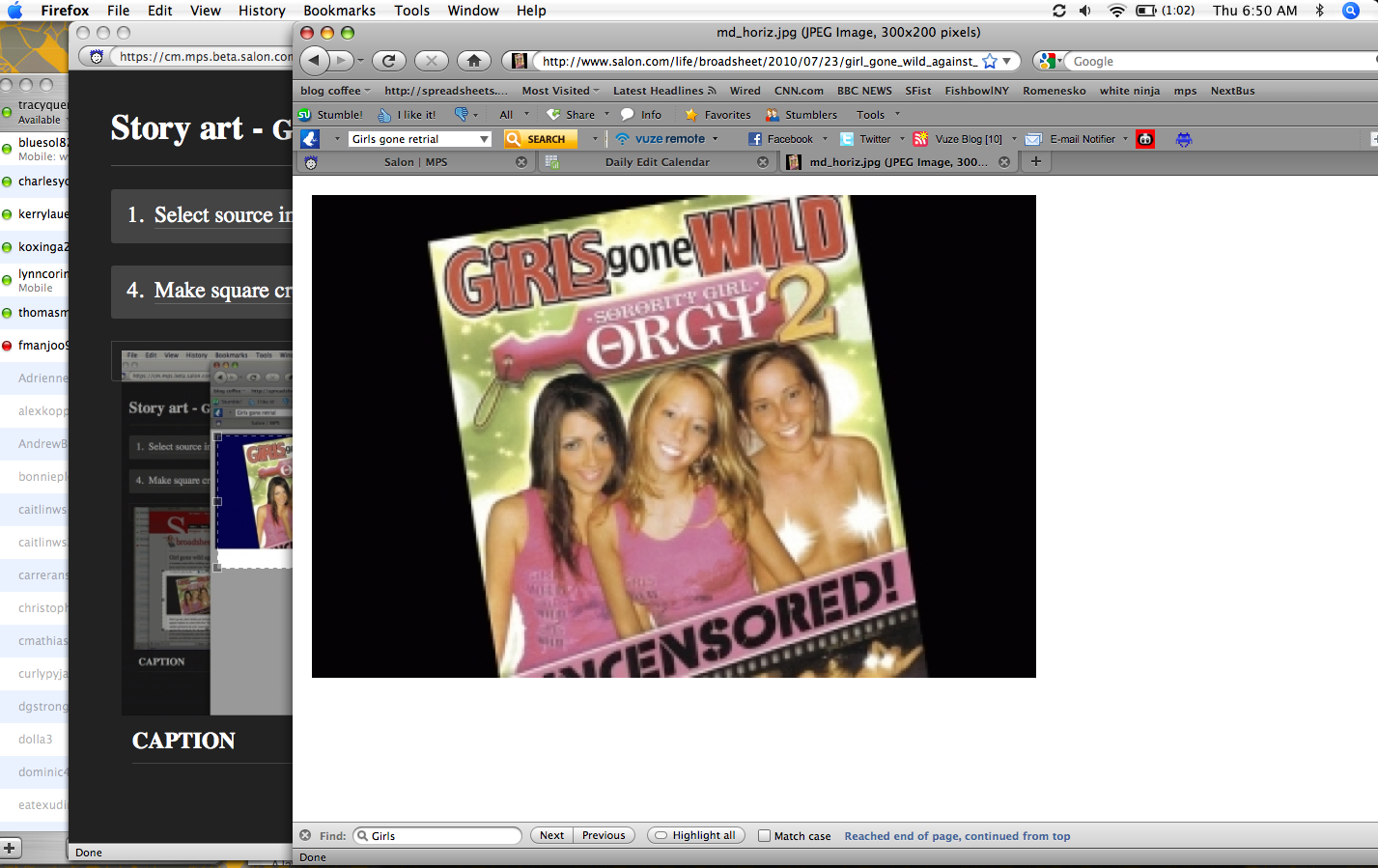1378x868 pixels.
Task: Go back using the Back arrow button
Action: [x=314, y=61]
